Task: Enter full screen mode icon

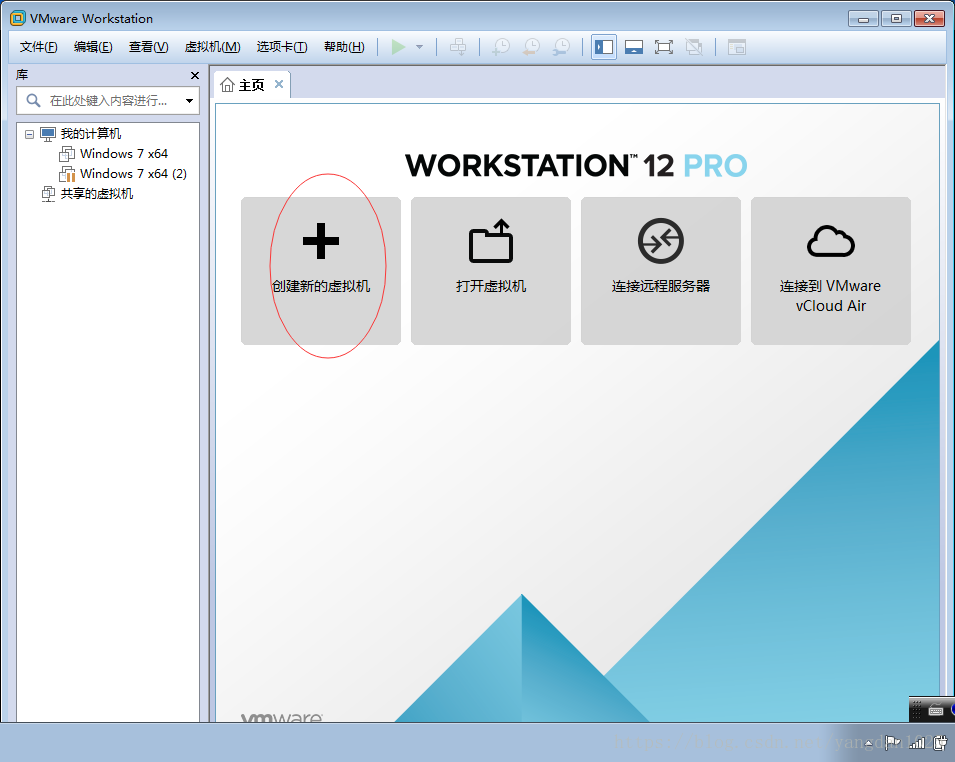Action: coord(664,47)
